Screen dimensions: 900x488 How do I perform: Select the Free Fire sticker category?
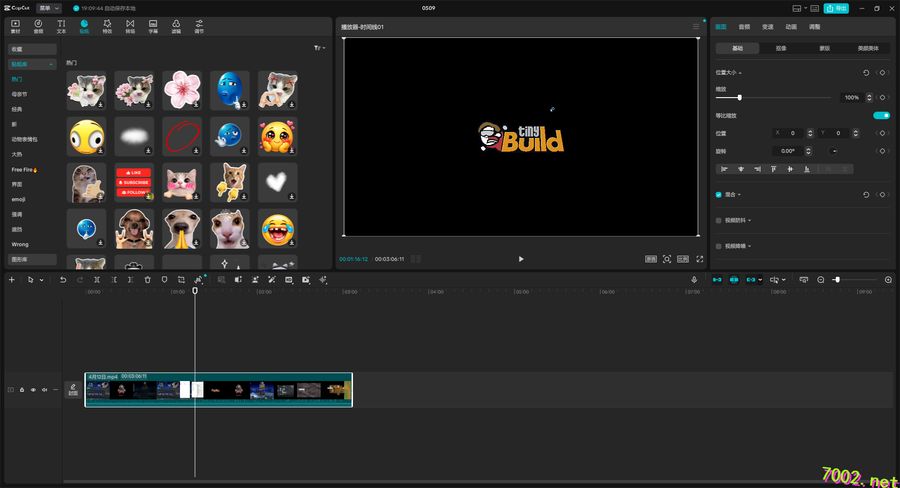coord(24,170)
